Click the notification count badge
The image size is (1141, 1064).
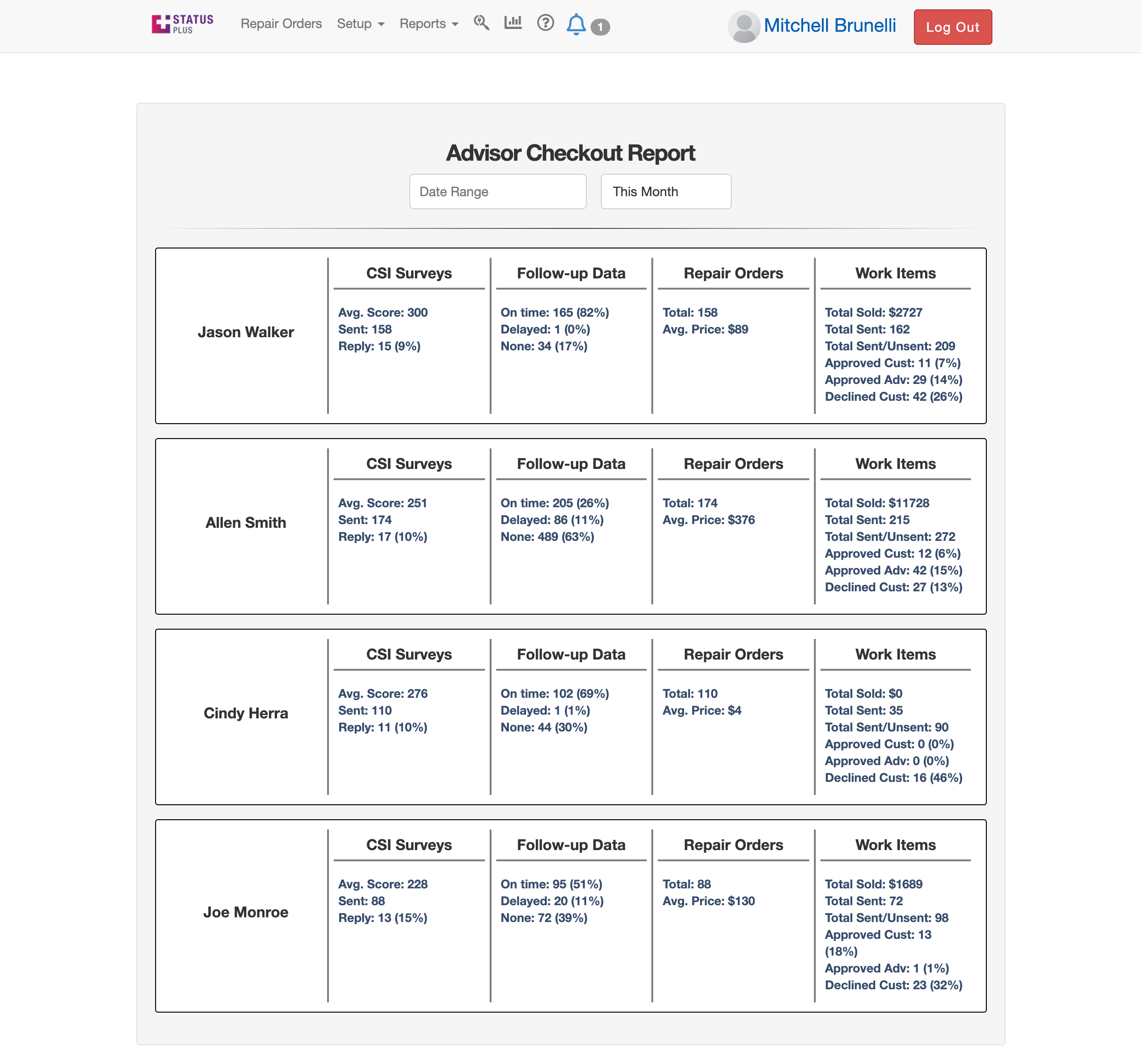[600, 27]
